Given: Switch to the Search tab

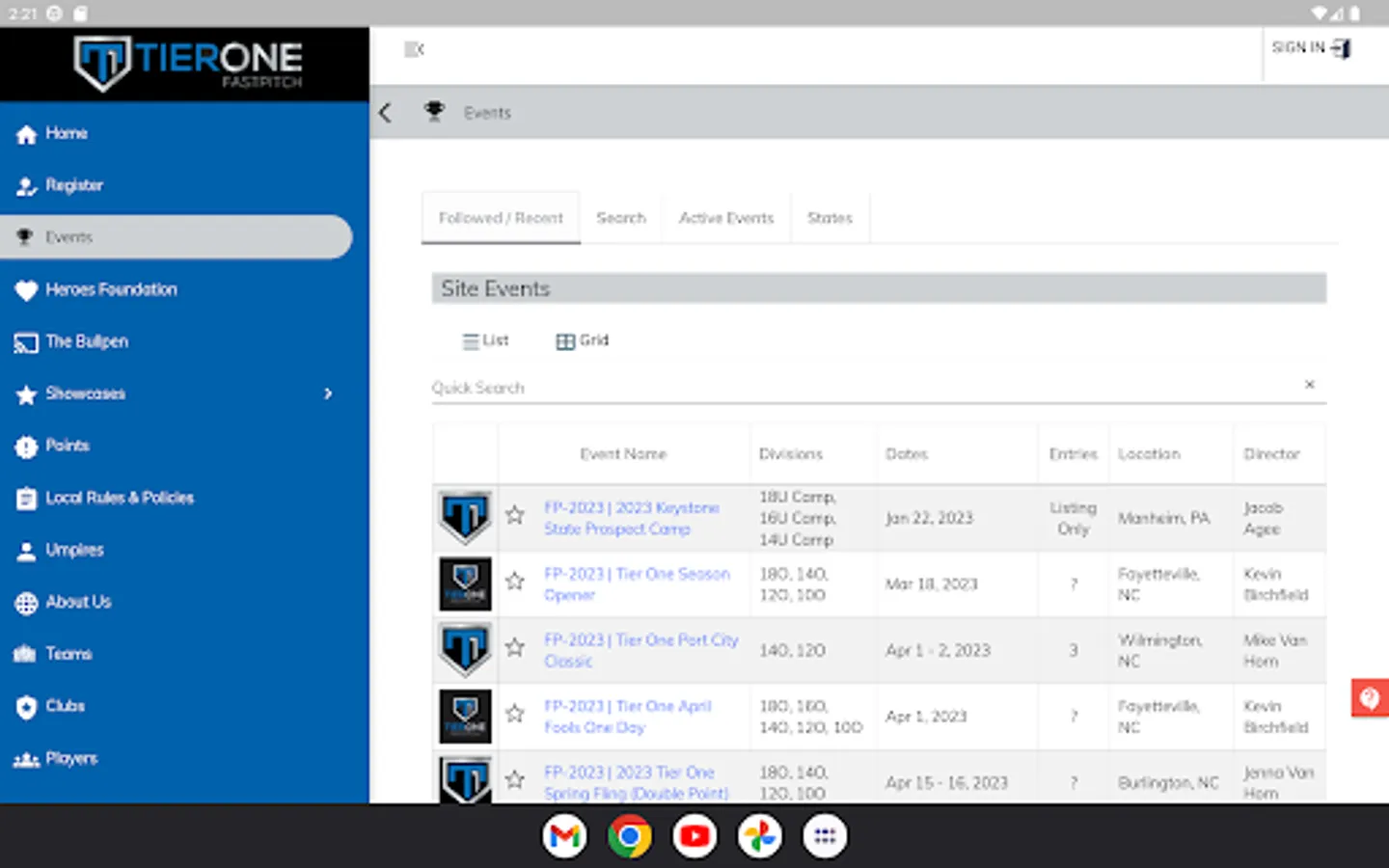Looking at the screenshot, I should point(621,218).
